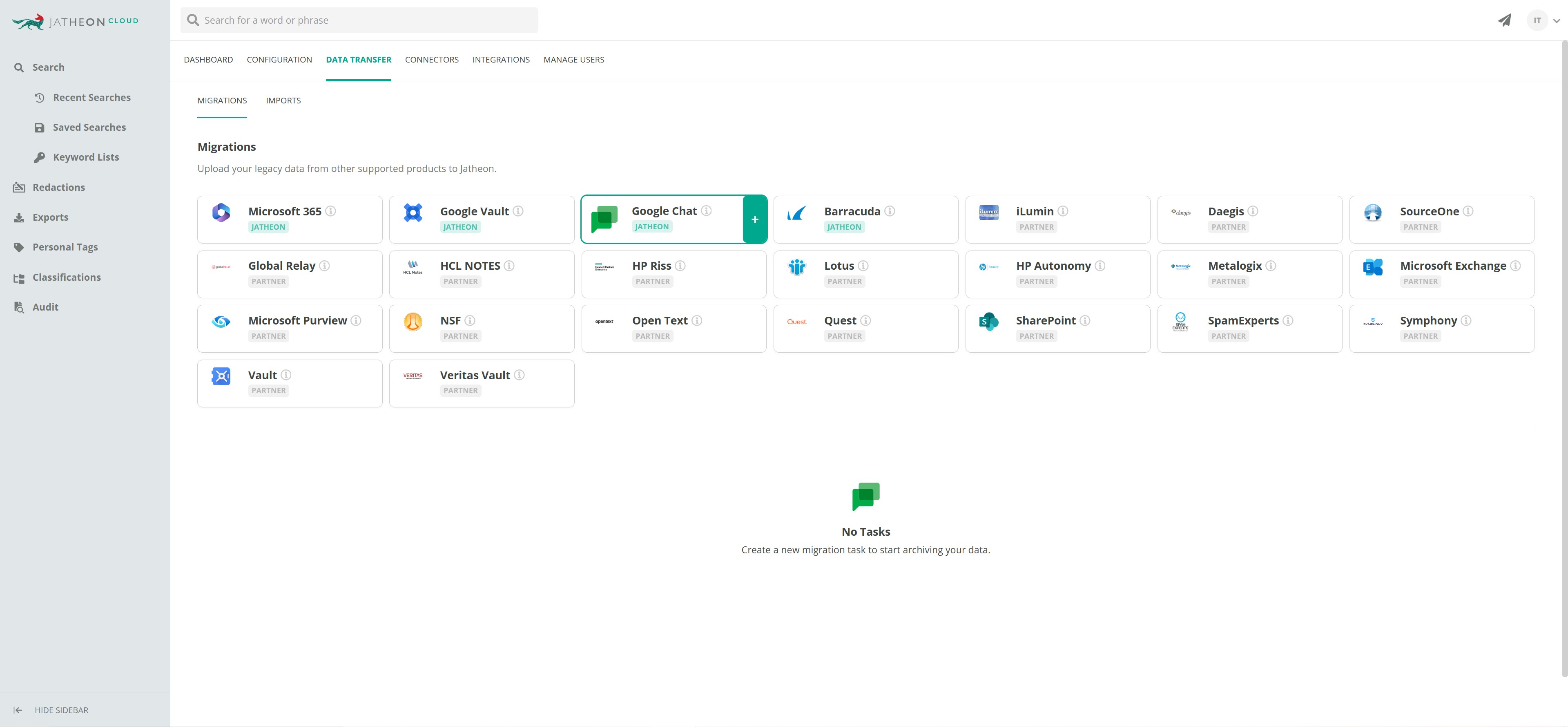The width and height of the screenshot is (1568, 727).
Task: Click the HCL Notes logo icon
Action: pos(413,267)
